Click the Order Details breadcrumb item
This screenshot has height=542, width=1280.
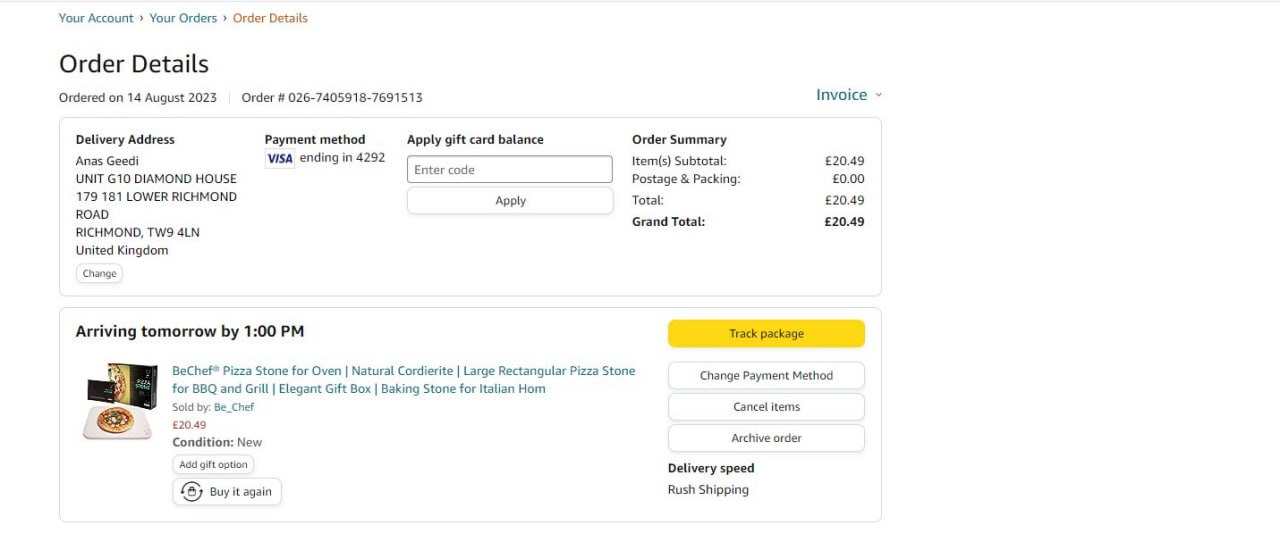[x=270, y=18]
